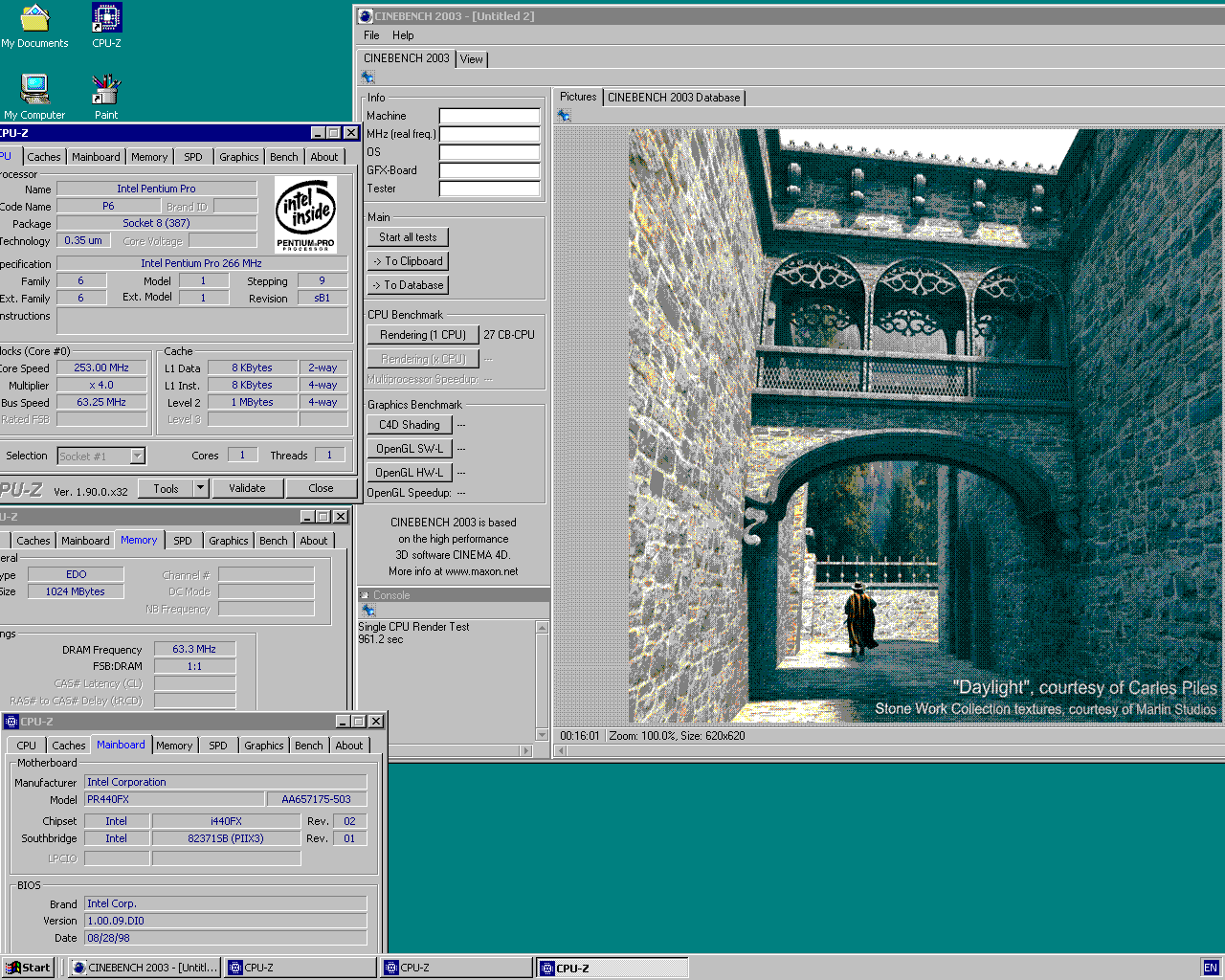The image size is (1225, 980).
Task: Click the To Database button
Action: click(x=408, y=285)
